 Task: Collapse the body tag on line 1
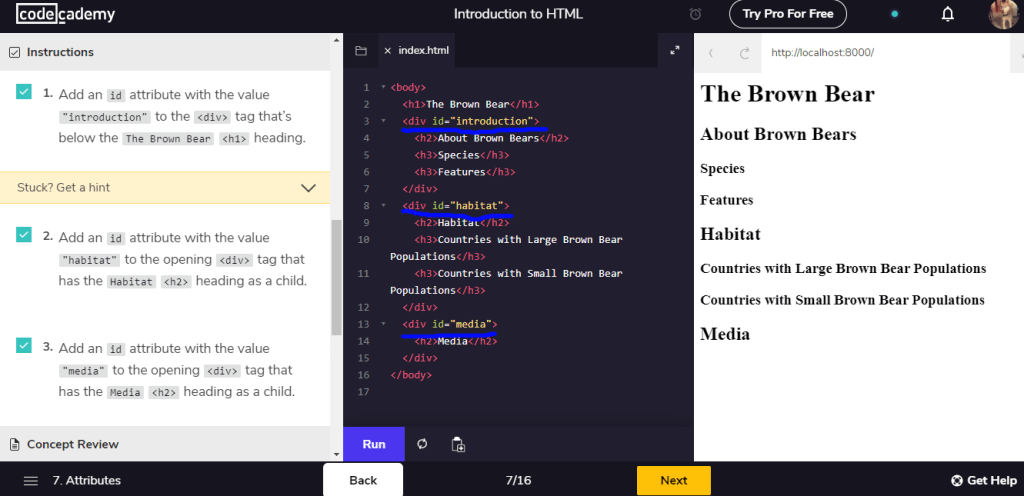(382, 87)
